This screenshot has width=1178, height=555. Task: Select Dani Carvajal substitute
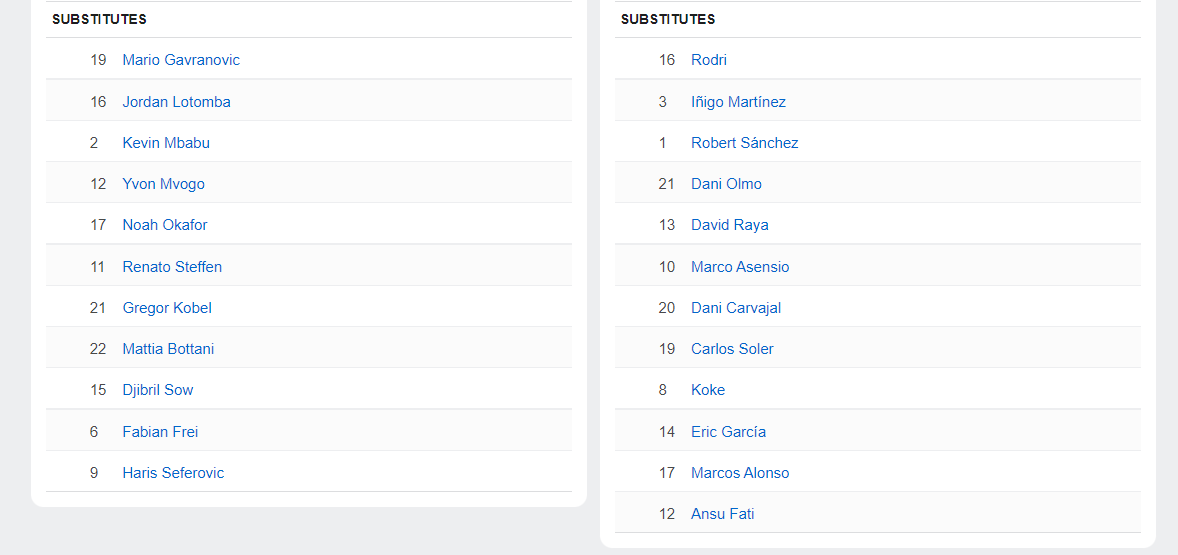(736, 308)
